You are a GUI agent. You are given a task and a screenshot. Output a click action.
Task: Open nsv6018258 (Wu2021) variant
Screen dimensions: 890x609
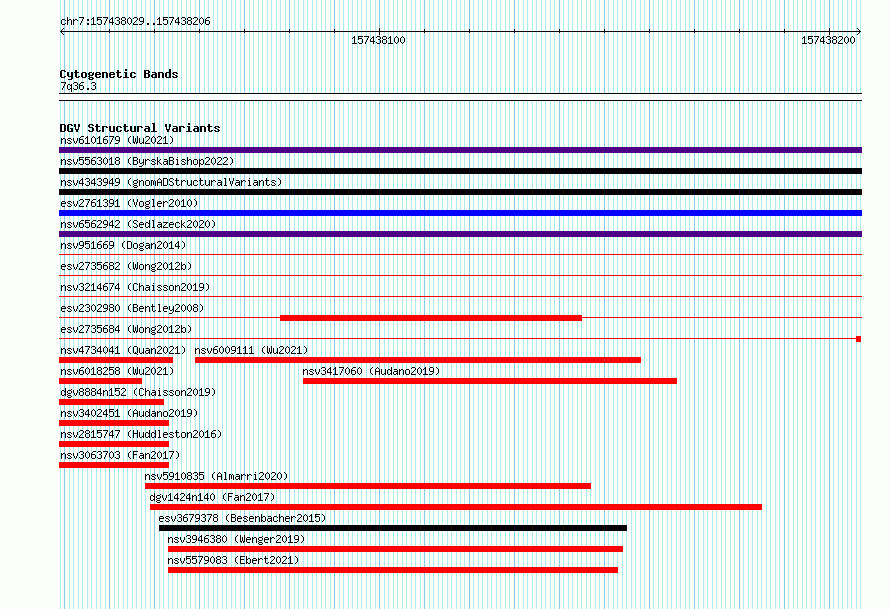[117, 371]
